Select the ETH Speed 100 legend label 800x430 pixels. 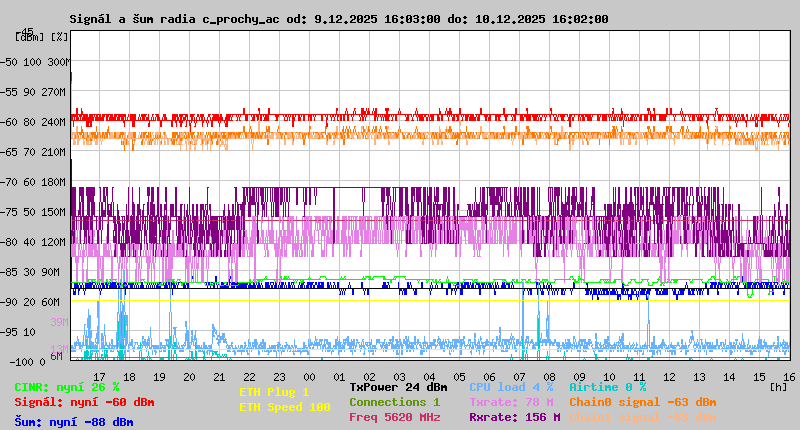(284, 407)
